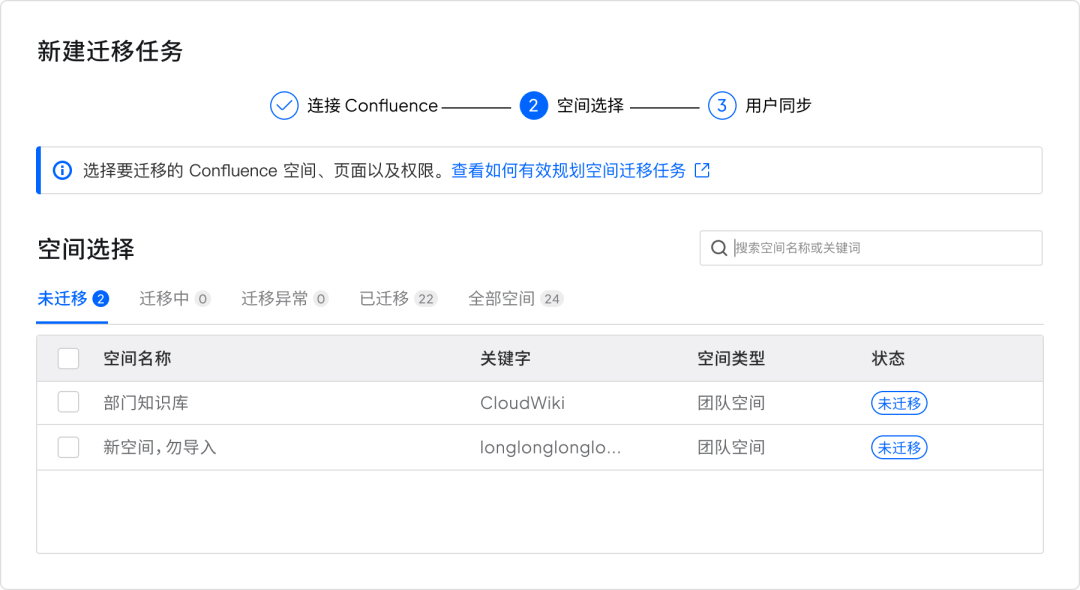This screenshot has height=590, width=1080.
Task: Switch to the 迁移中 tab
Action: [174, 299]
